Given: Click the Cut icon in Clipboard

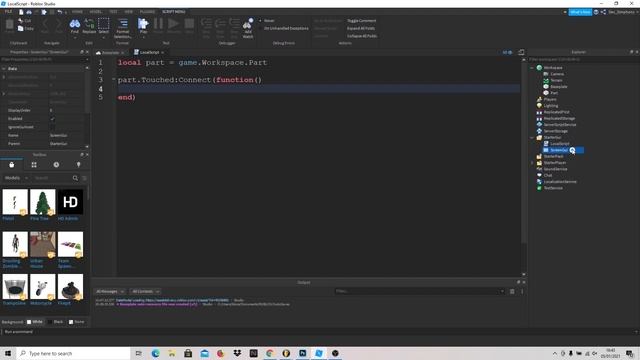Looking at the screenshot, I should click(x=21, y=20).
